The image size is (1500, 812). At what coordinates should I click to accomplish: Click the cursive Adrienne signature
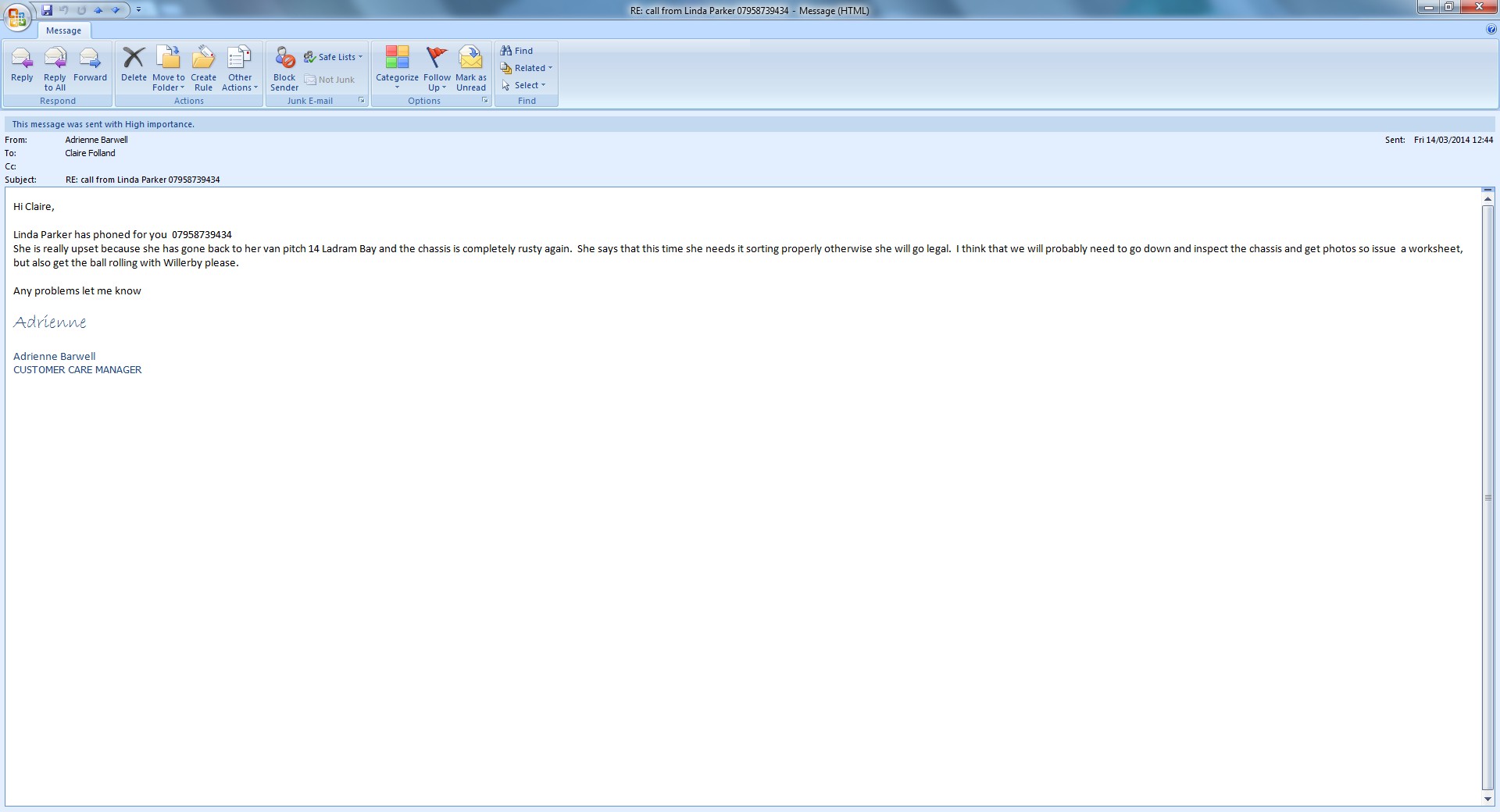(50, 322)
